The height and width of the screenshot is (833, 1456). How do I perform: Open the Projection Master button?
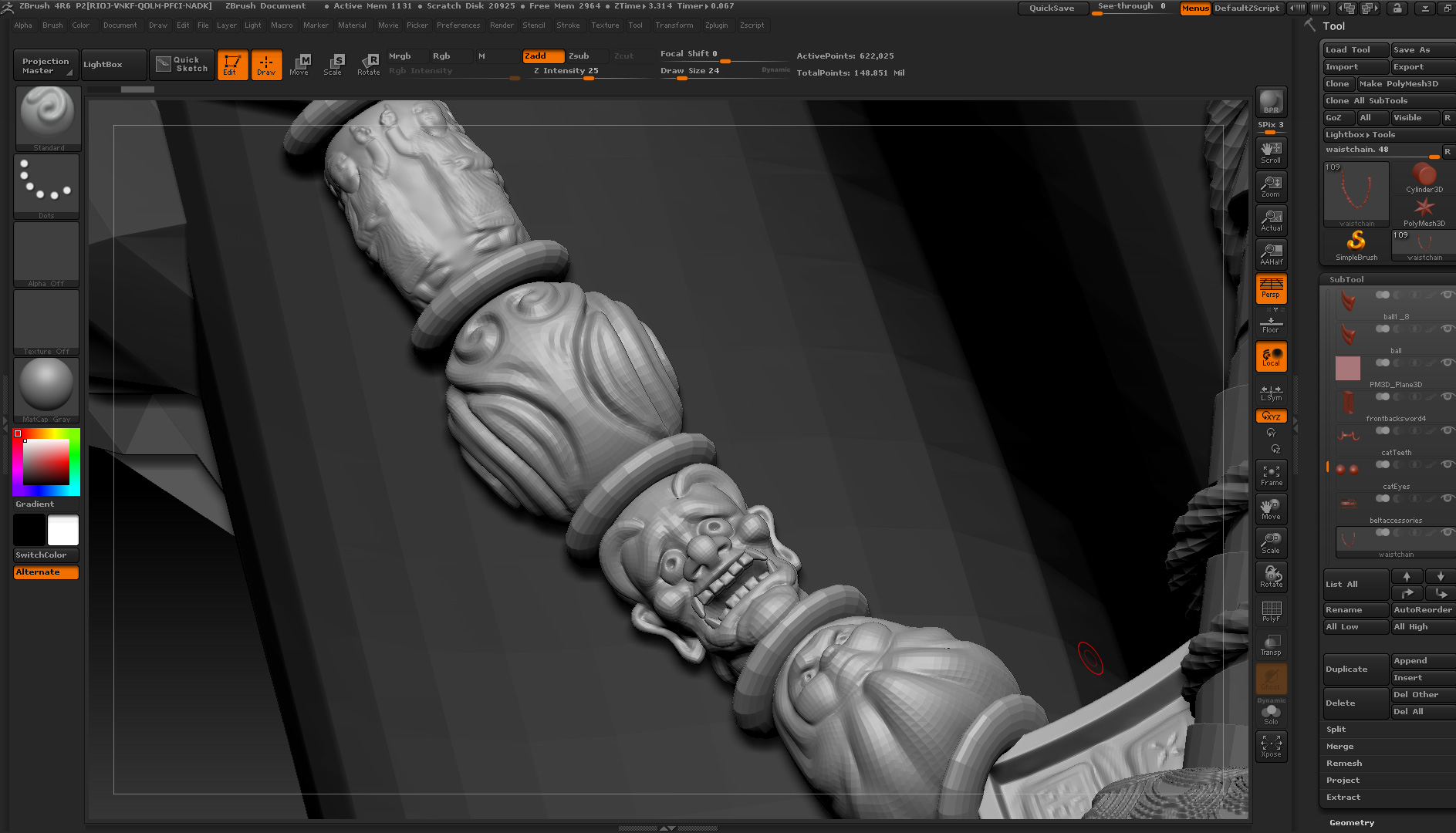pyautogui.click(x=45, y=66)
